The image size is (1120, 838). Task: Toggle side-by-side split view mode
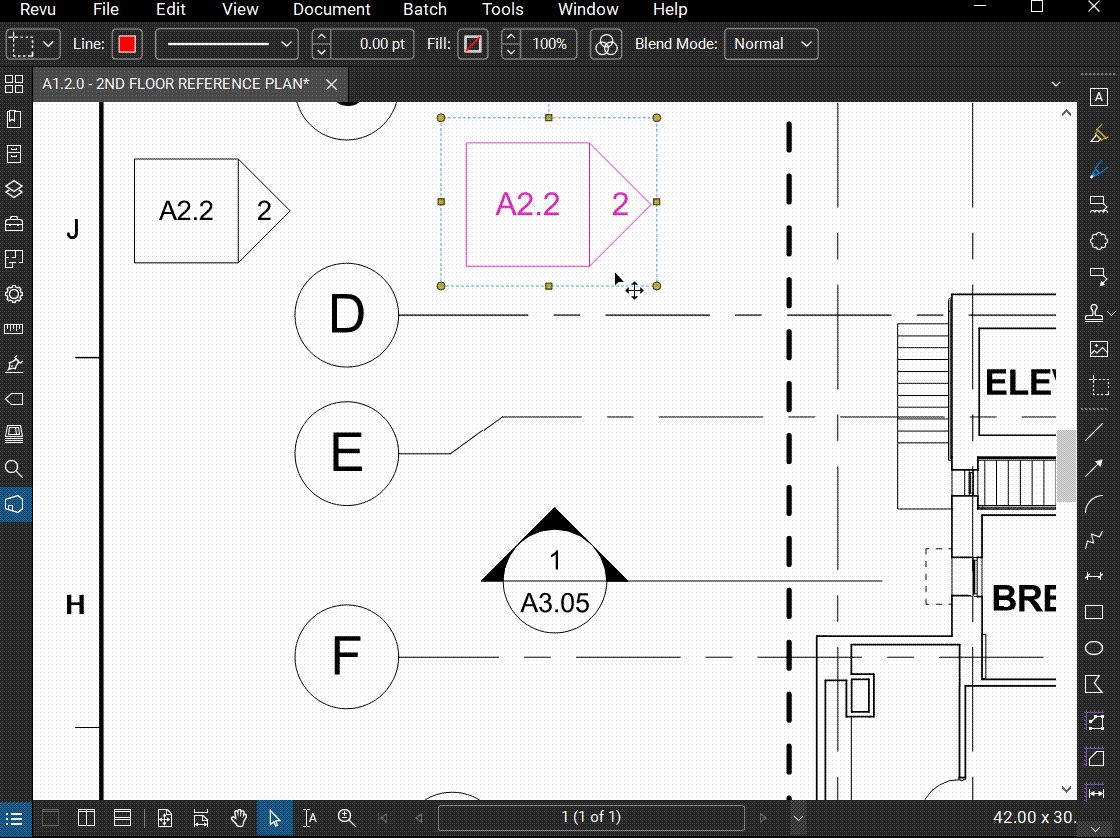coord(85,817)
